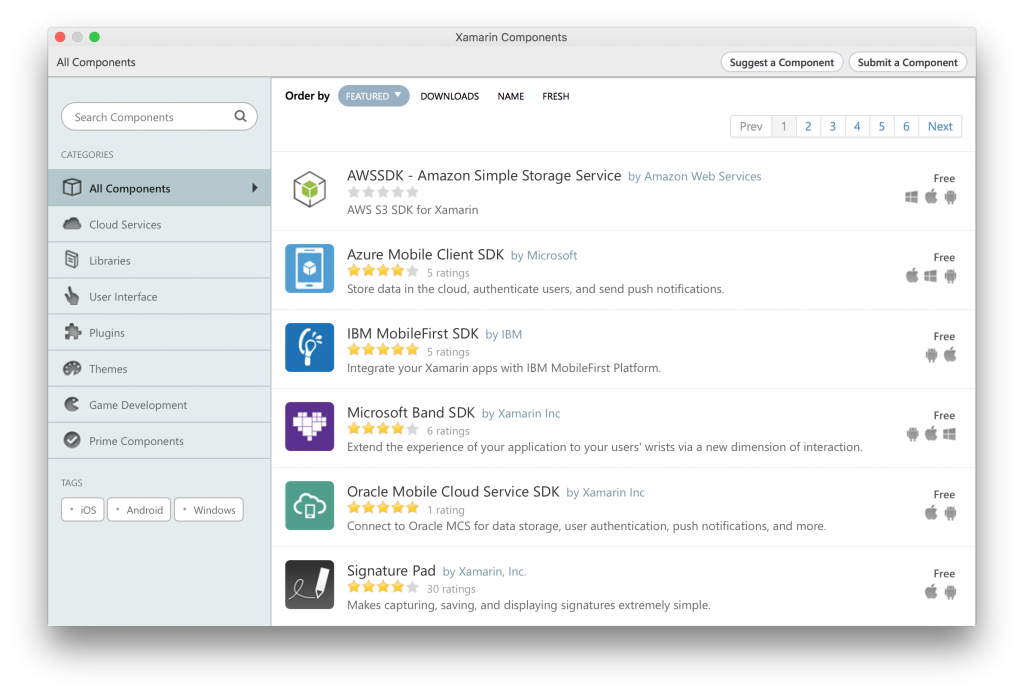This screenshot has width=1024, height=695.
Task: Click the Search Components field
Action: tap(159, 117)
